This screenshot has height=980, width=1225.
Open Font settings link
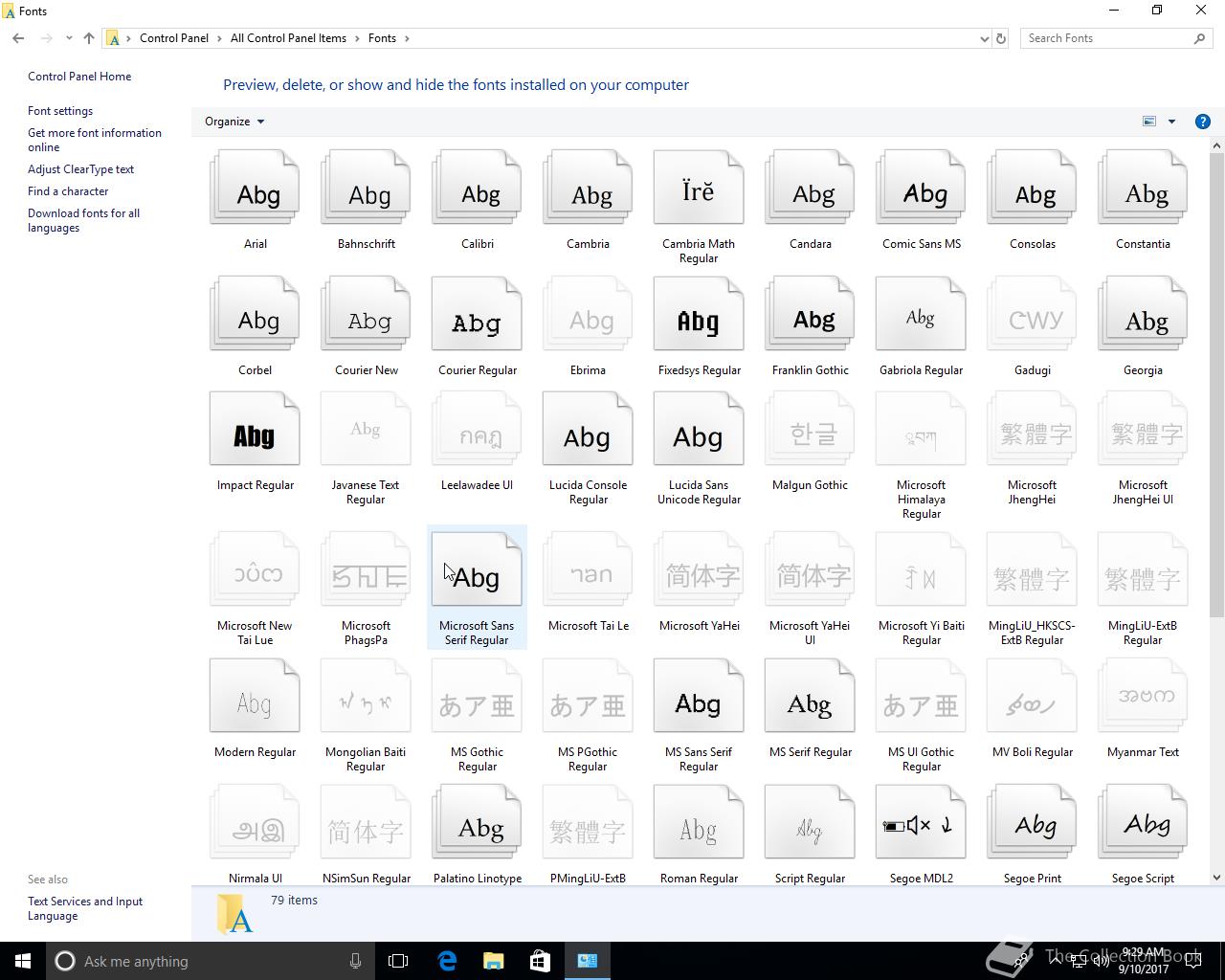click(x=60, y=111)
